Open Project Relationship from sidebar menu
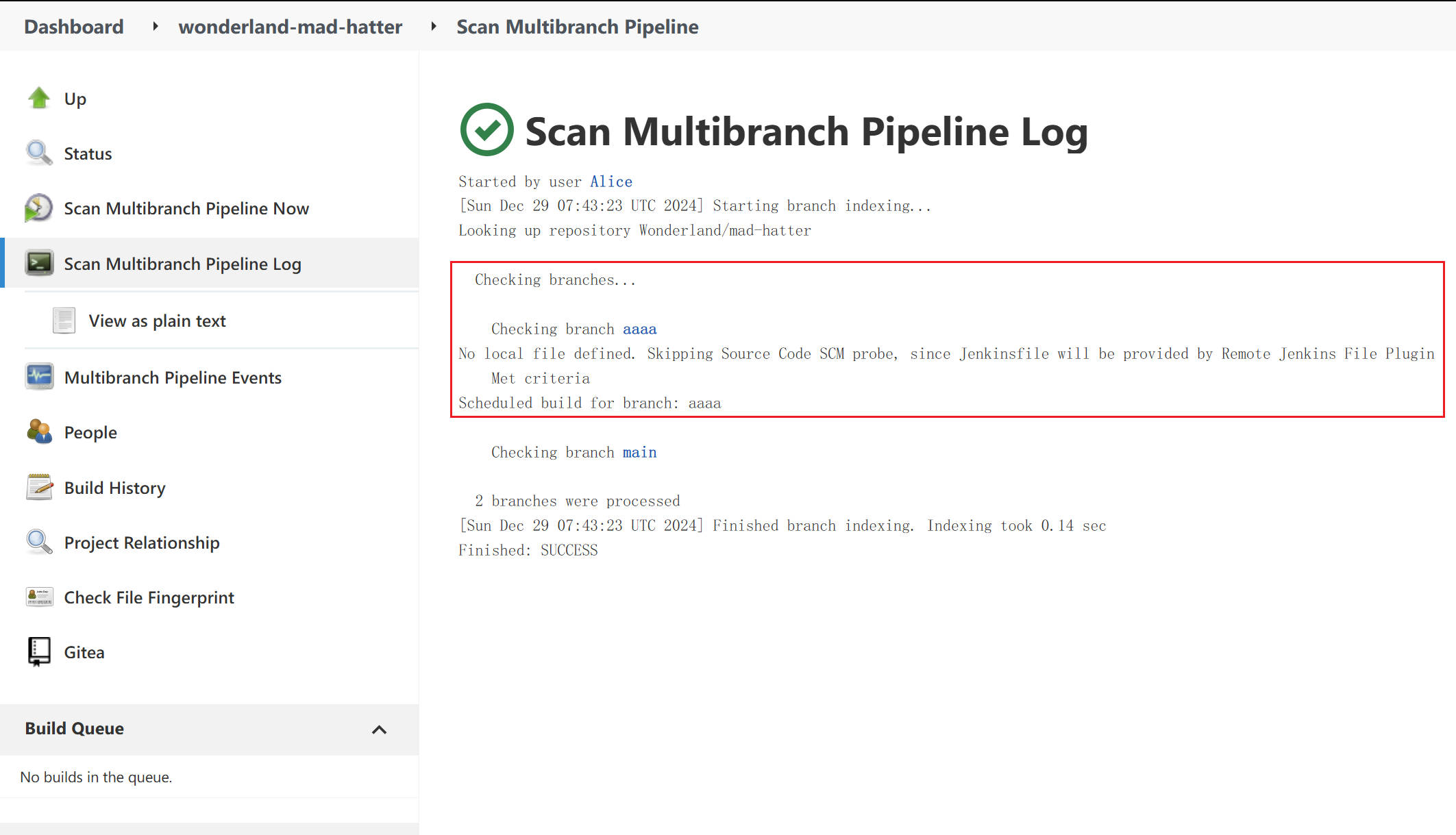 tap(142, 543)
